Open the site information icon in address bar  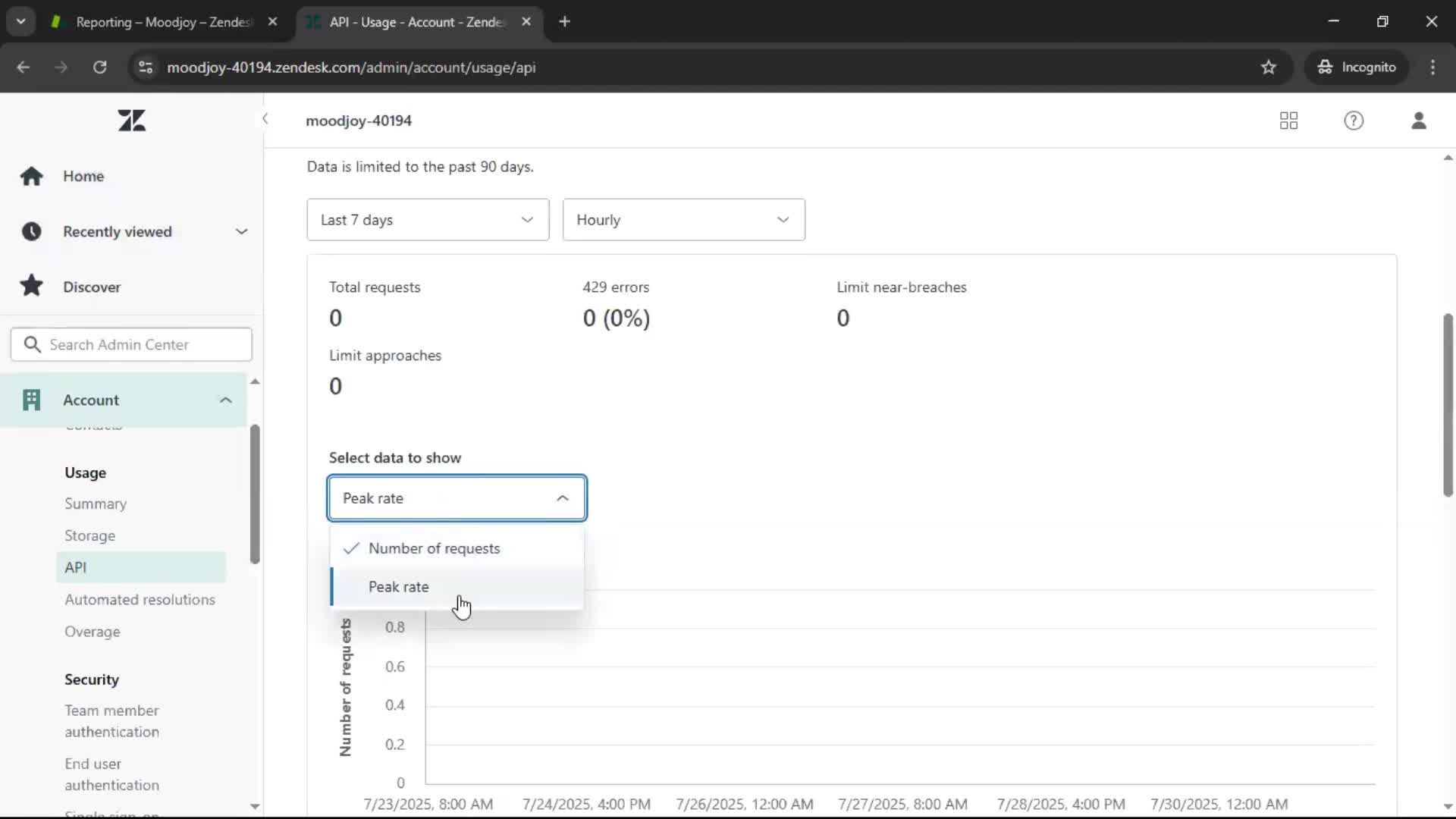click(146, 67)
